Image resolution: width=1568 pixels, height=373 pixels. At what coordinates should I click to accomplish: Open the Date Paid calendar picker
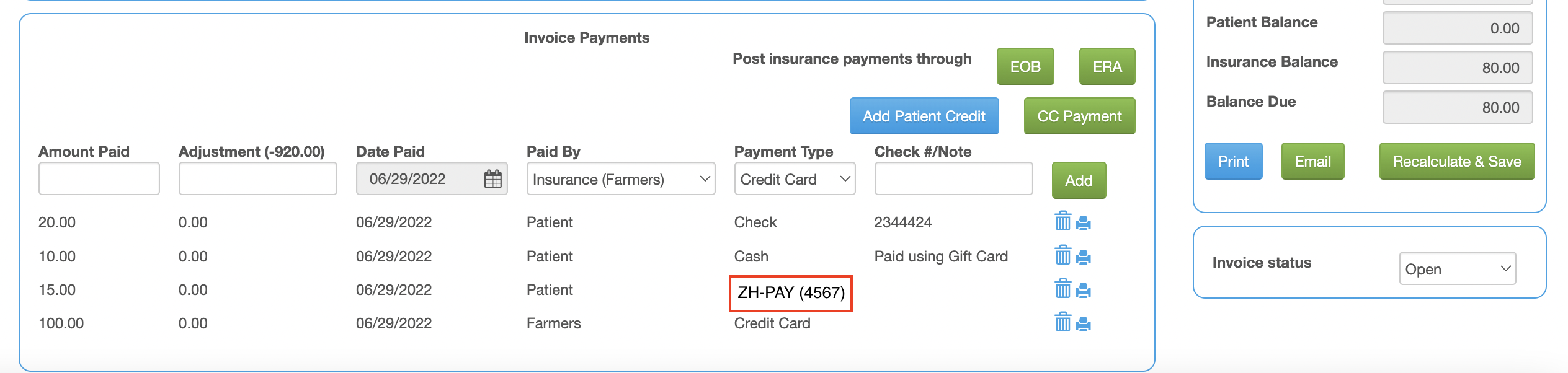[x=492, y=179]
